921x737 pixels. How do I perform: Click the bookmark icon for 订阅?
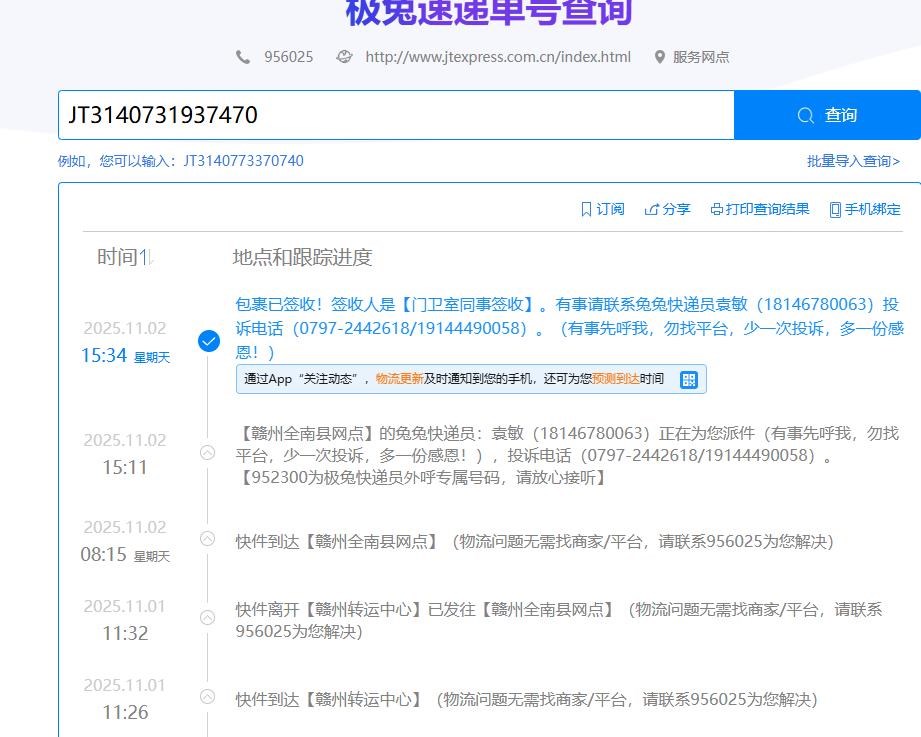(586, 209)
